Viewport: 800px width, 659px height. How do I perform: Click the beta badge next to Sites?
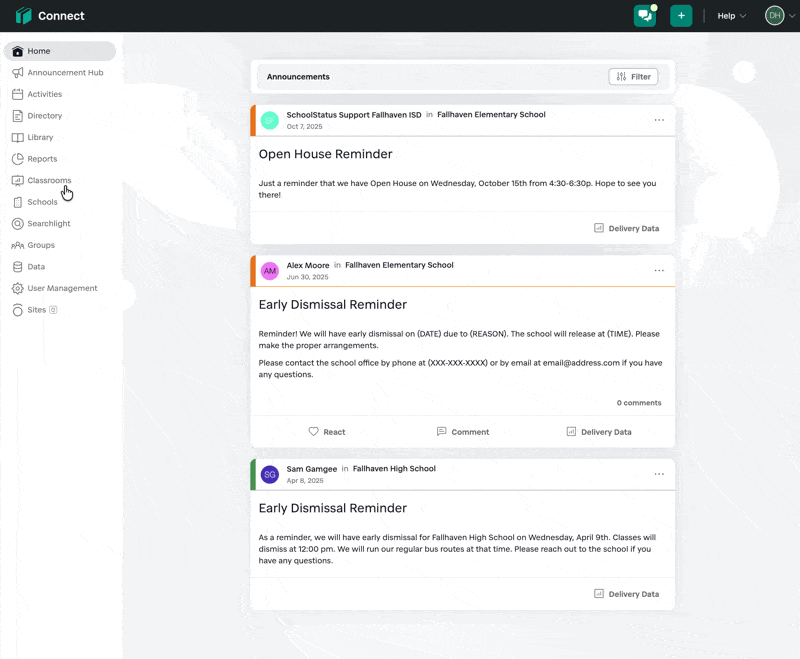(x=53, y=310)
